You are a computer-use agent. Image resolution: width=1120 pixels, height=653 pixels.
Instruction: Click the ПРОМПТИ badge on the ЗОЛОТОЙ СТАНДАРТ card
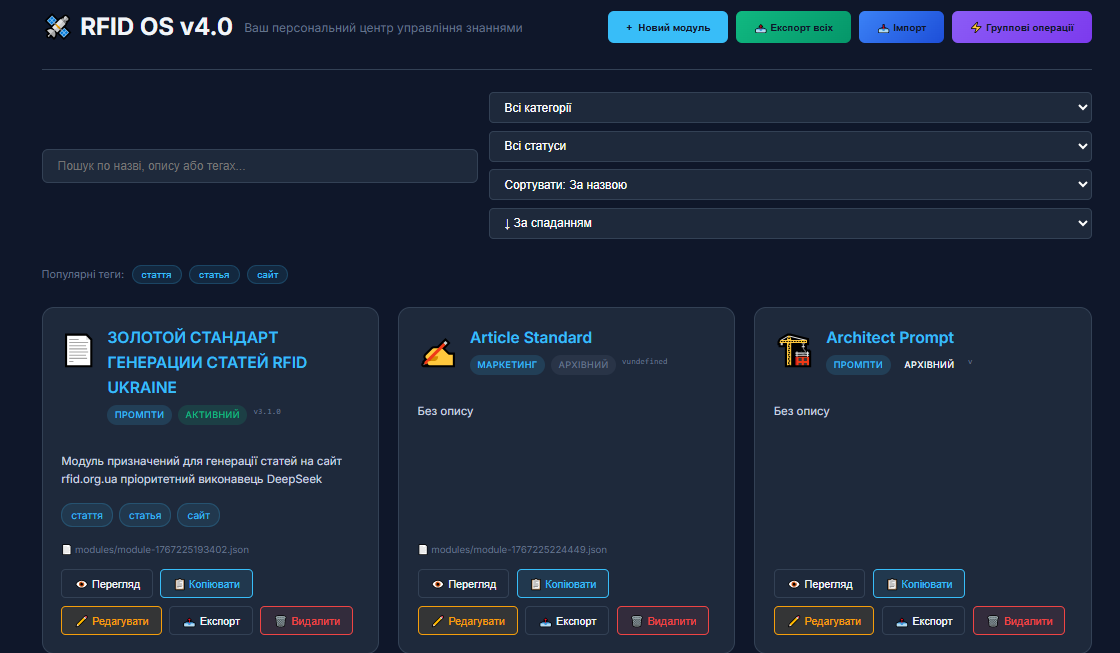pos(139,414)
